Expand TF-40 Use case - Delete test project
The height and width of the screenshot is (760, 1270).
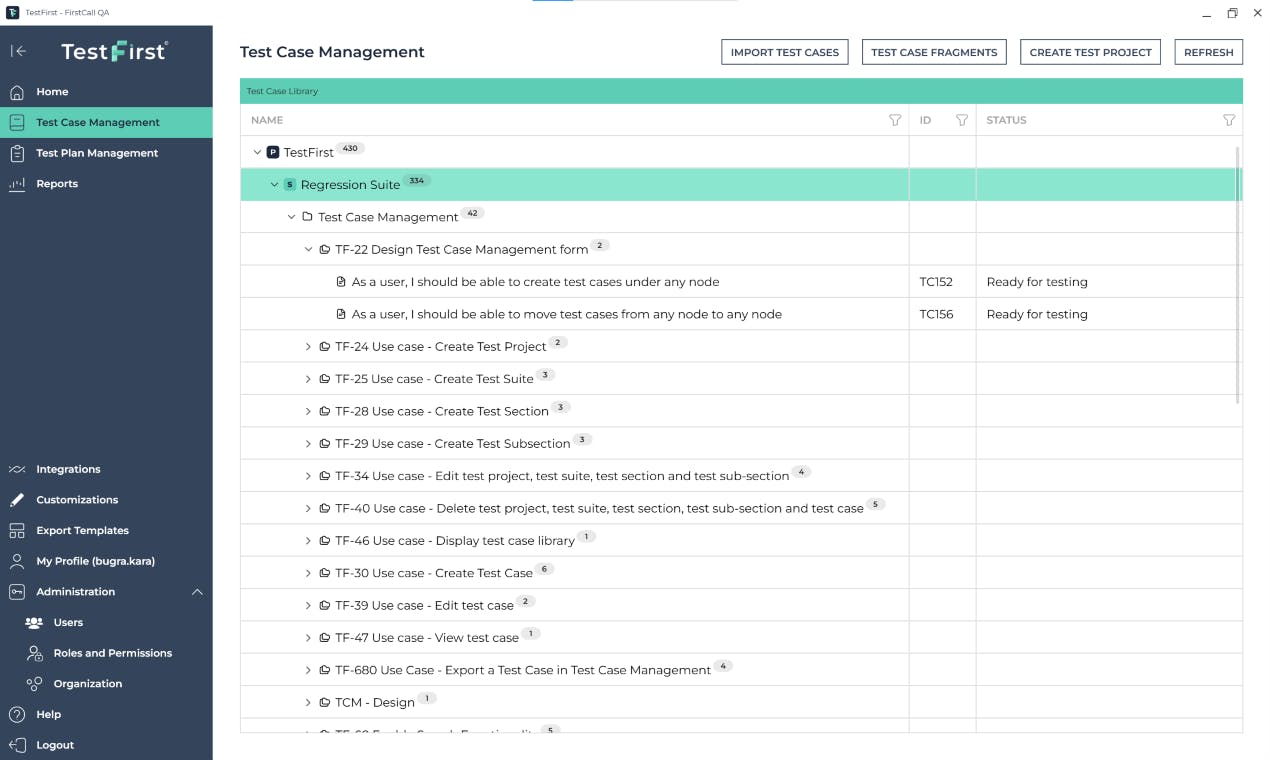point(309,508)
